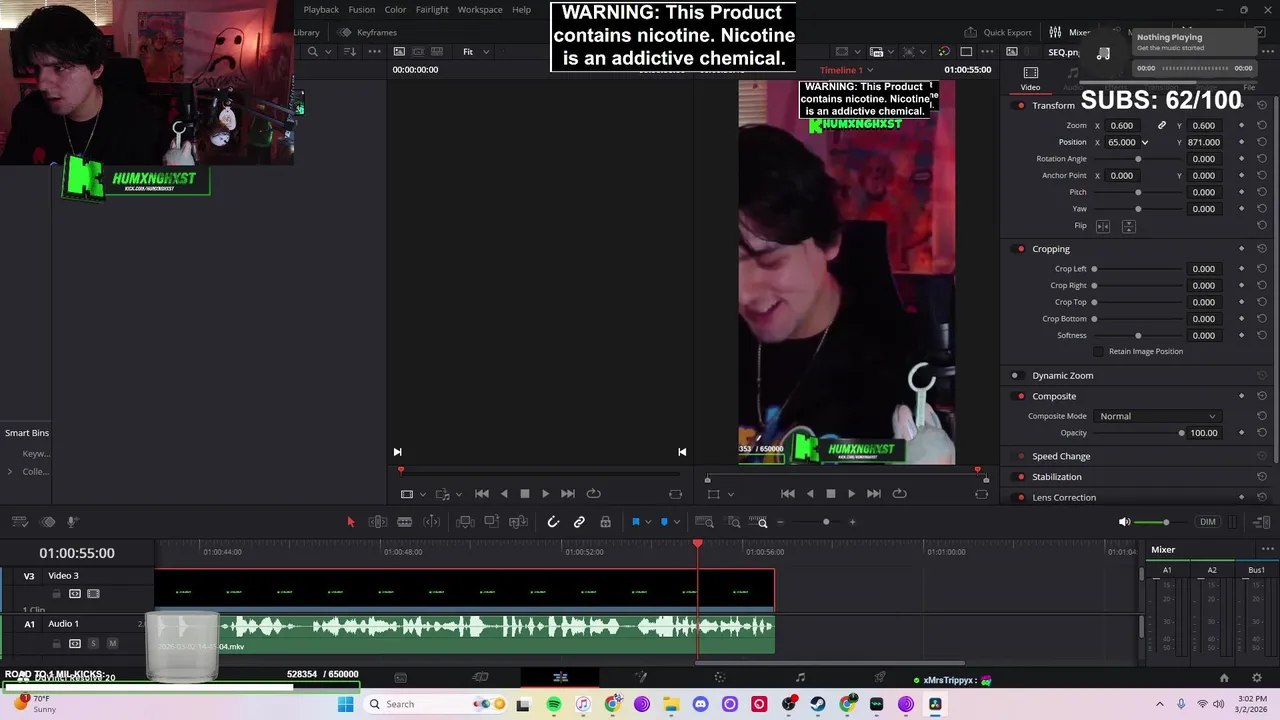Click the Full Extent Zoom icon
This screenshot has height=720, width=1280.
click(704, 522)
